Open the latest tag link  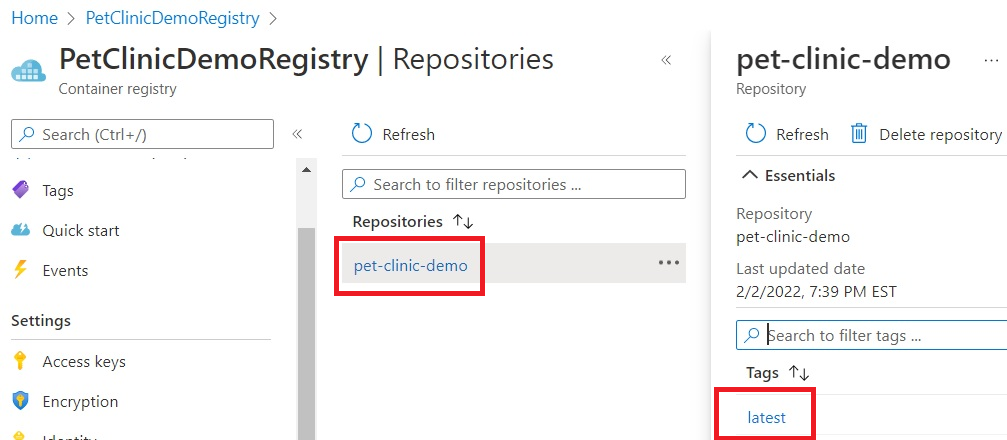pos(766,418)
